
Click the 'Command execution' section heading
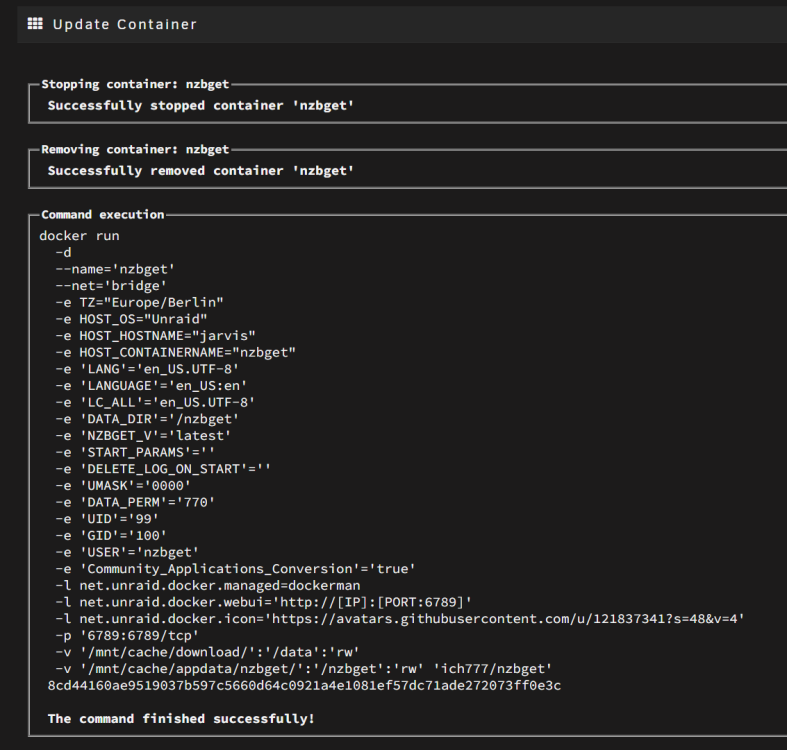click(x=103, y=215)
